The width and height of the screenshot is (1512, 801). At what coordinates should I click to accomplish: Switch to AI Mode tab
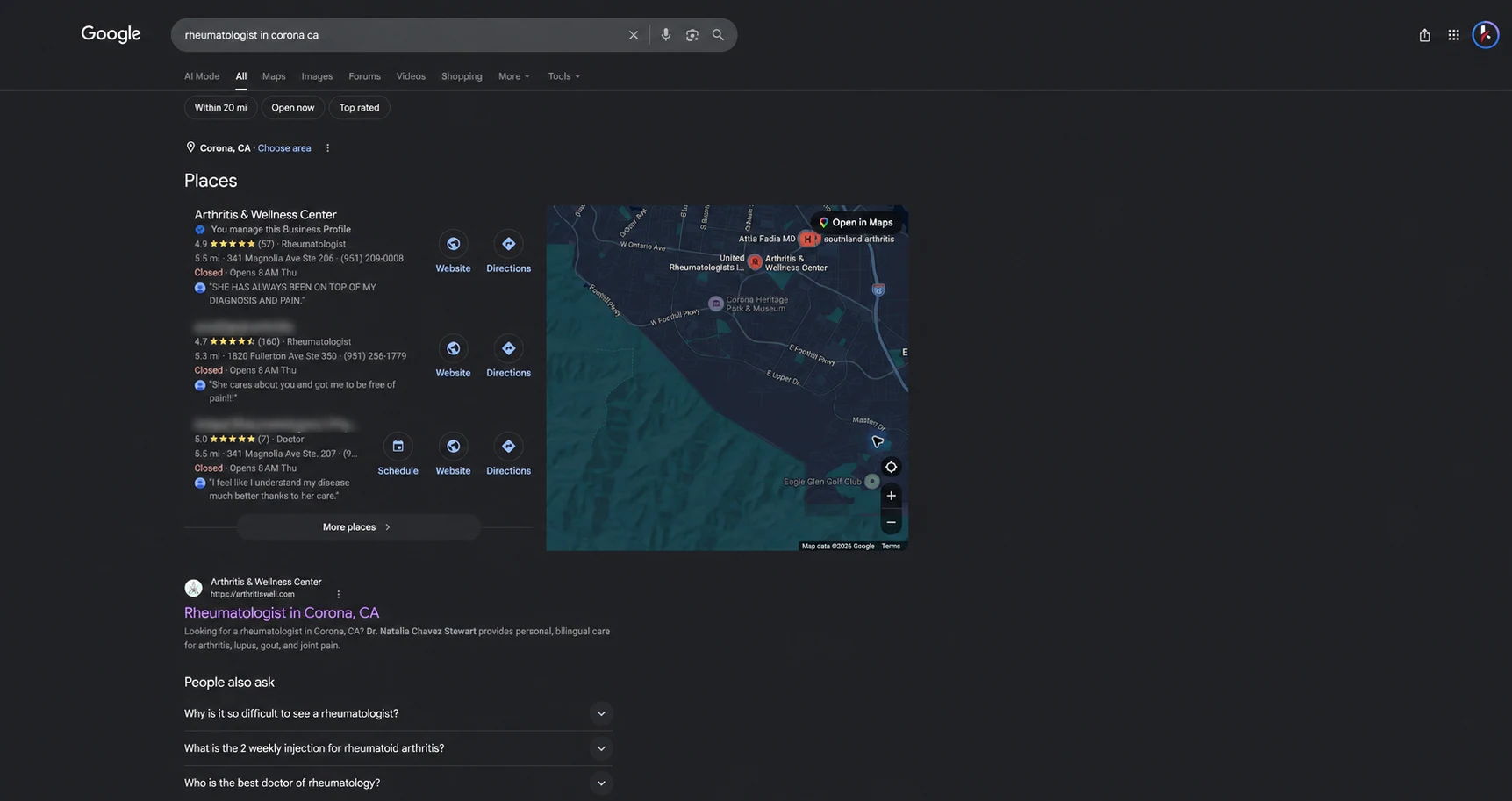pyautogui.click(x=202, y=76)
